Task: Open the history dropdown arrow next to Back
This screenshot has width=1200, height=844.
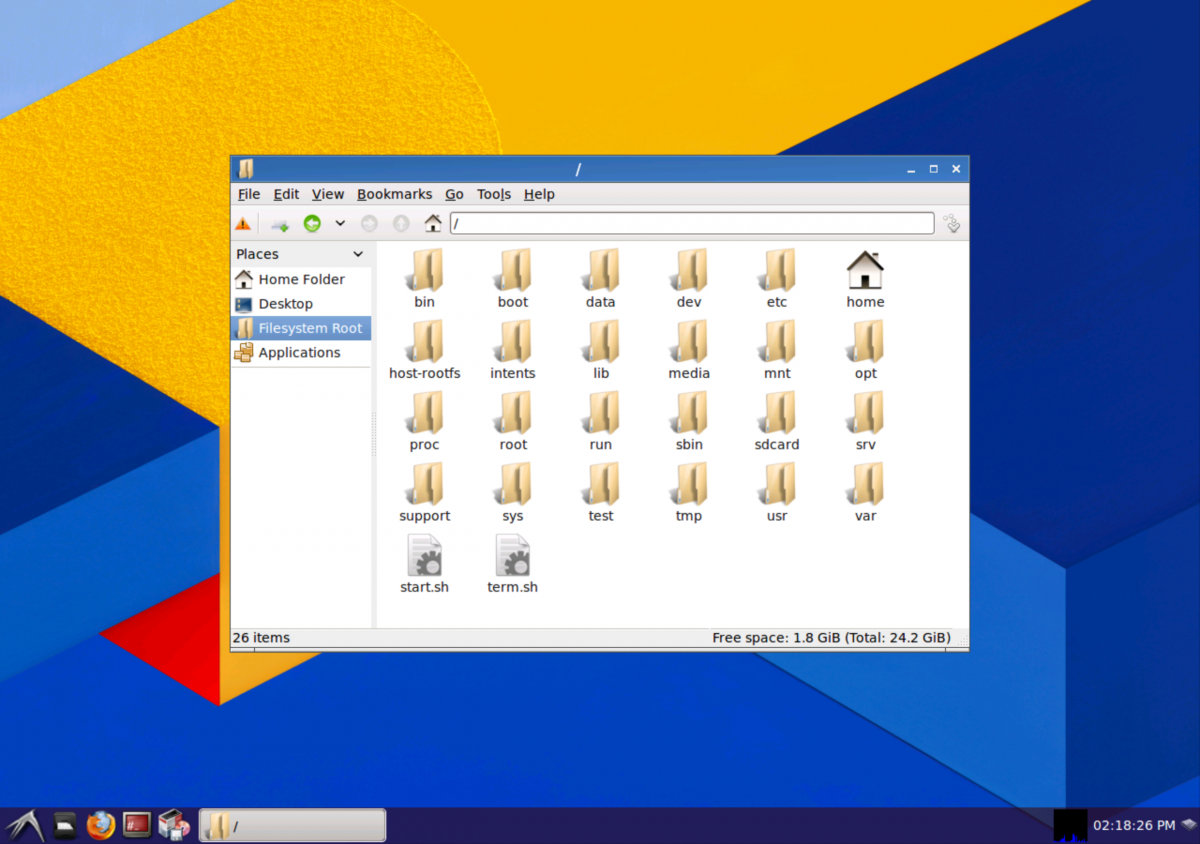Action: tap(340, 224)
